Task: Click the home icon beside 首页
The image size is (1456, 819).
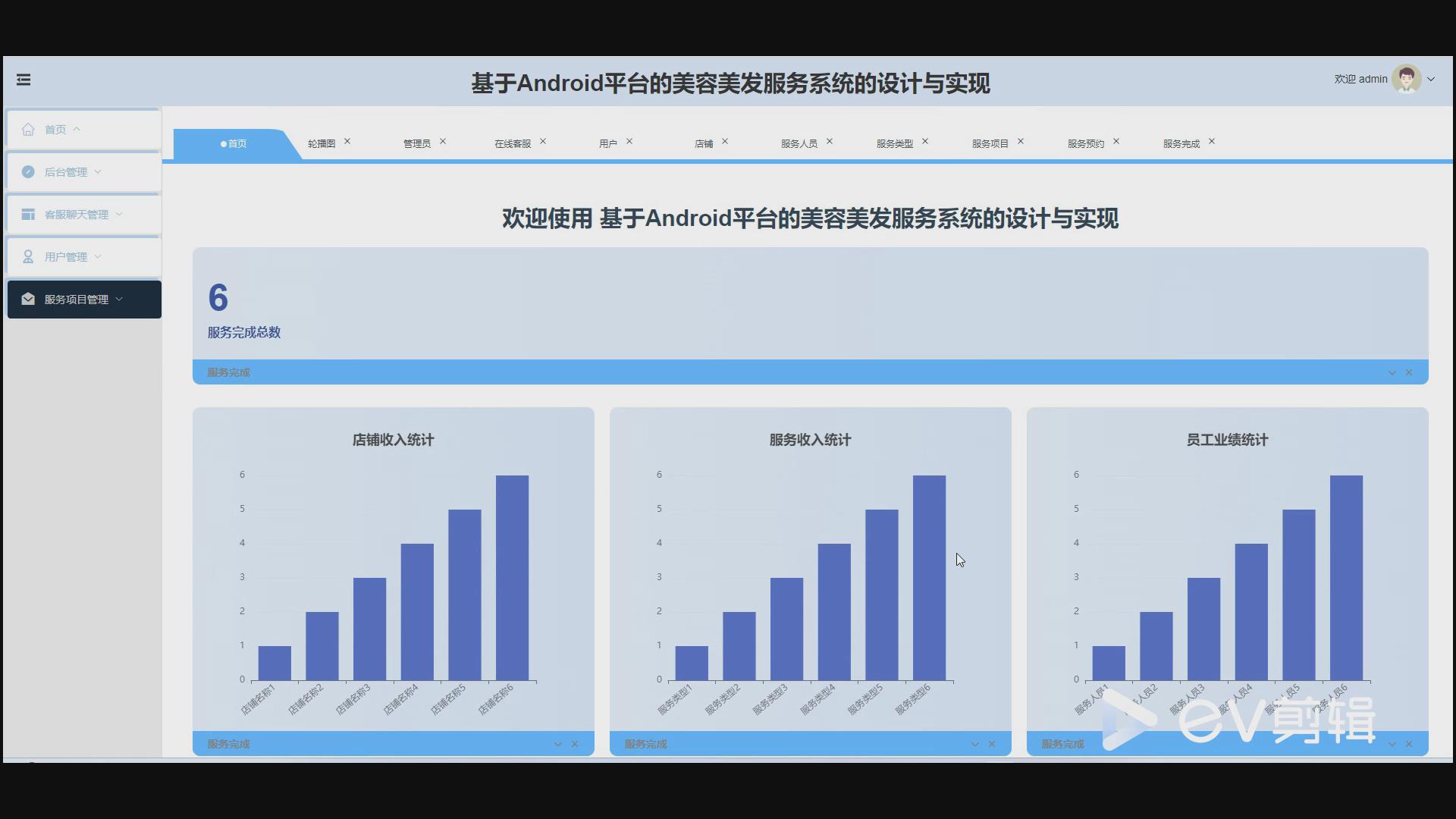Action: click(x=28, y=129)
